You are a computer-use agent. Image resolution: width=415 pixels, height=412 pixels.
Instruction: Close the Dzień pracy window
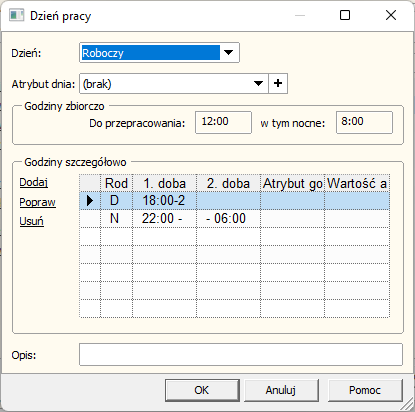click(391, 15)
